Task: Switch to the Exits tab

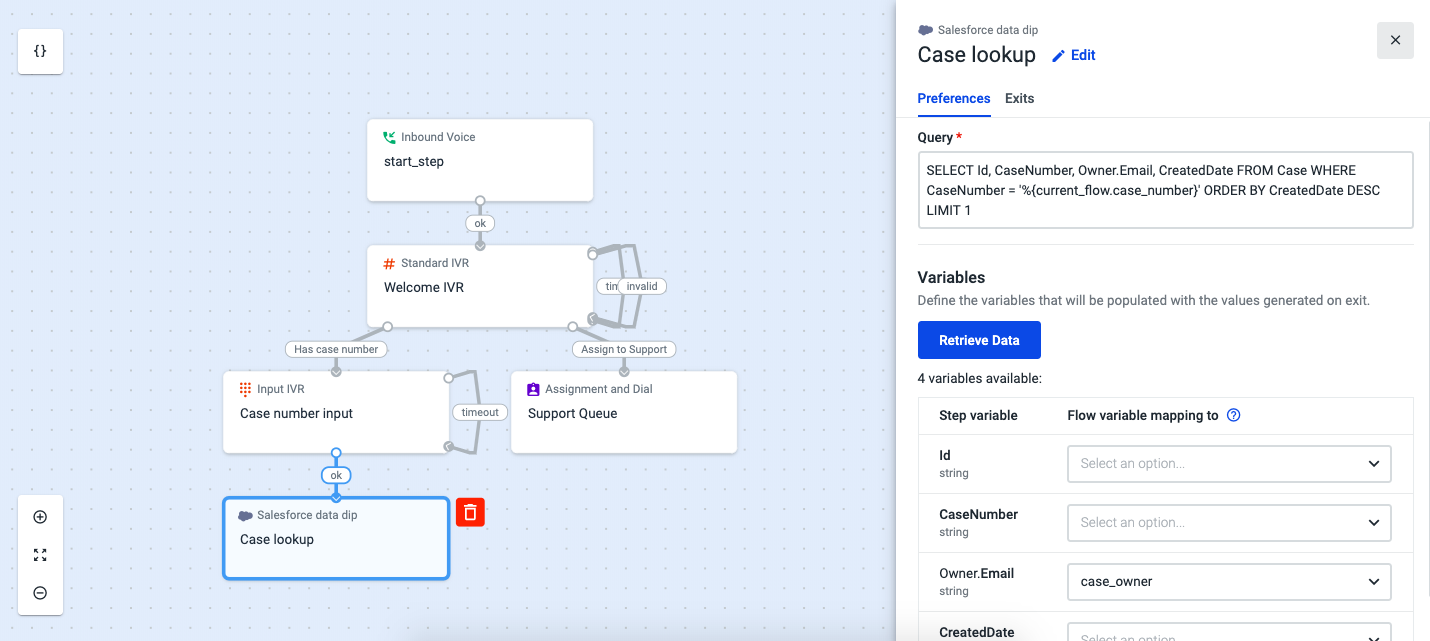Action: [1019, 98]
